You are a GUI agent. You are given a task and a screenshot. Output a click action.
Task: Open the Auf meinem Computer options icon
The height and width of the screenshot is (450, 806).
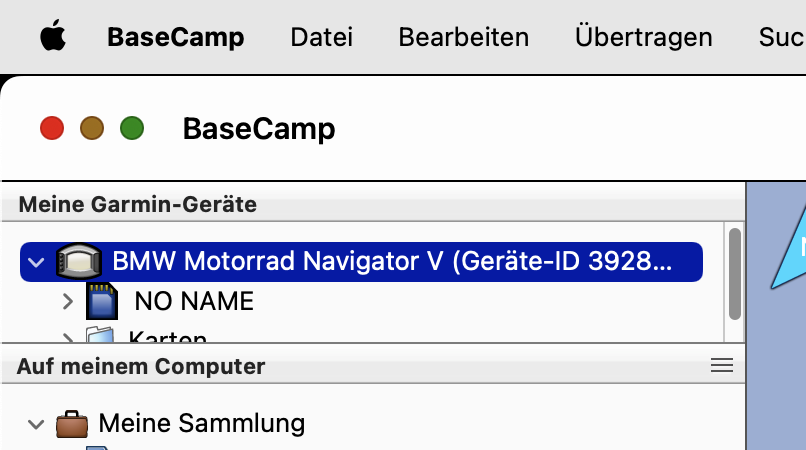tap(722, 366)
